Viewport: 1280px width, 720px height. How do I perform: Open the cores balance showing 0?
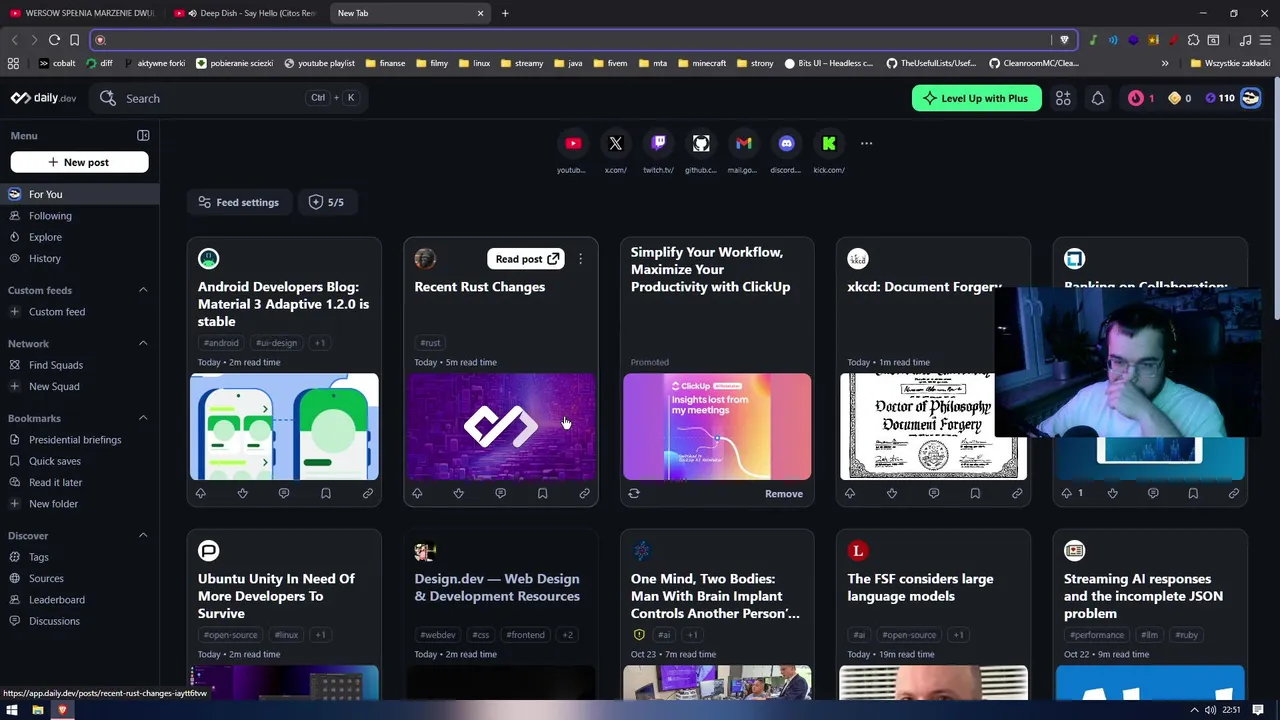(x=1180, y=98)
